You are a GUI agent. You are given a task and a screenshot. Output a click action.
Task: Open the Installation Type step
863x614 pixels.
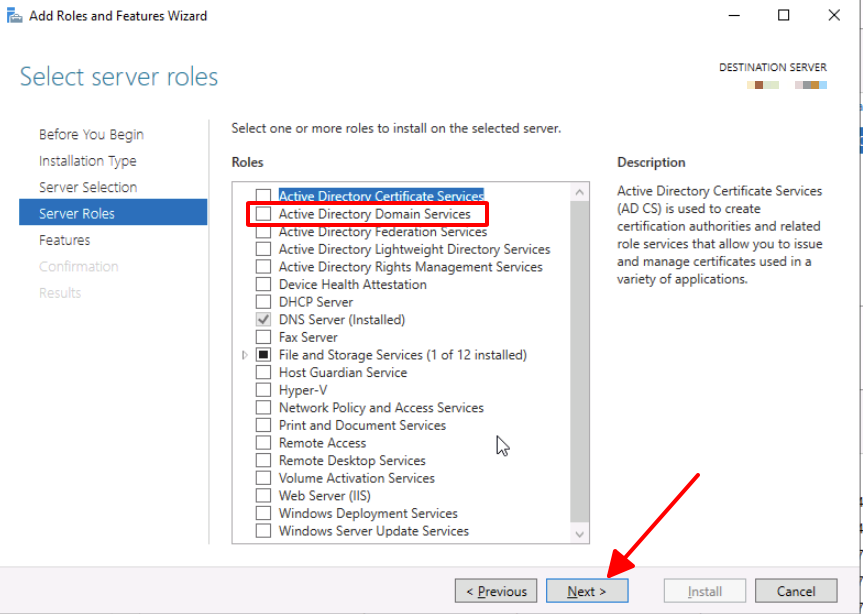(x=88, y=161)
